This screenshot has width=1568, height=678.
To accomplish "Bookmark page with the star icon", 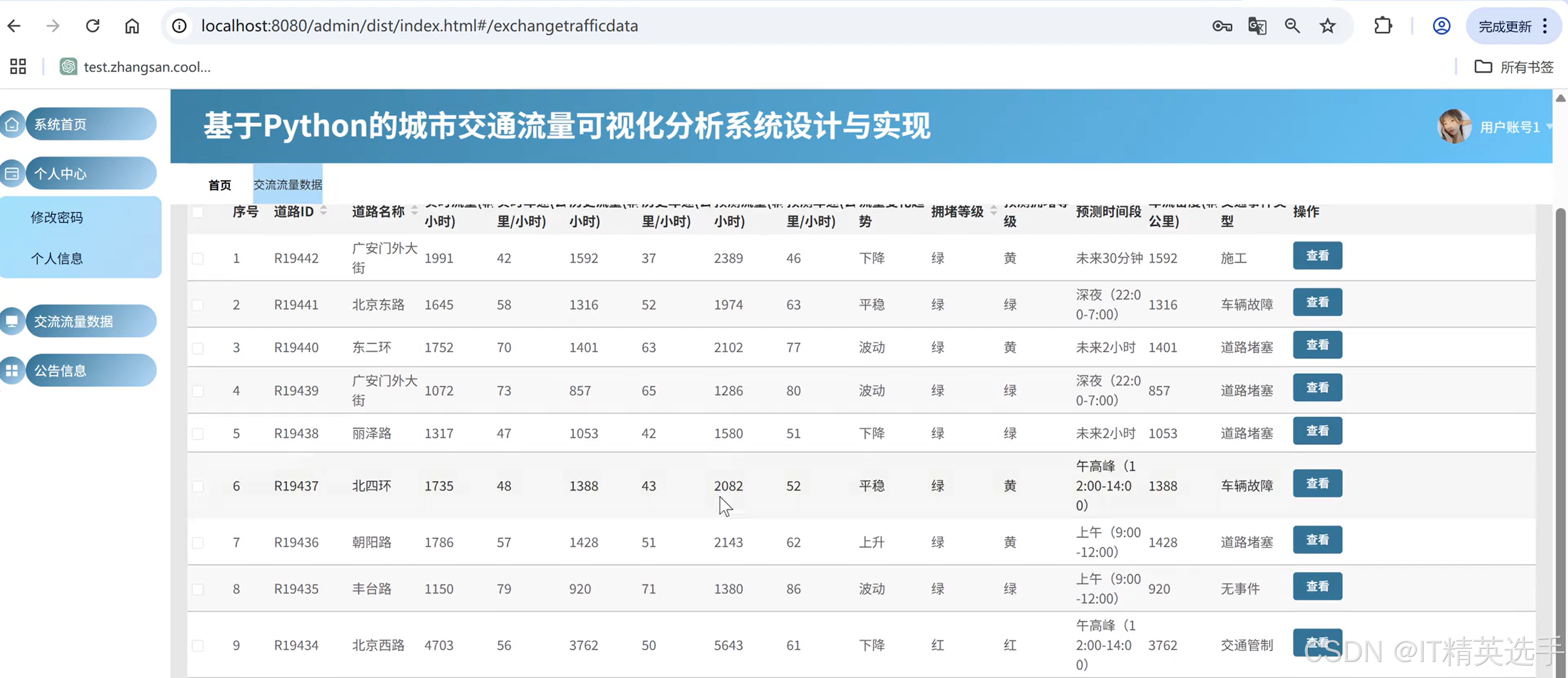I will click(1327, 26).
